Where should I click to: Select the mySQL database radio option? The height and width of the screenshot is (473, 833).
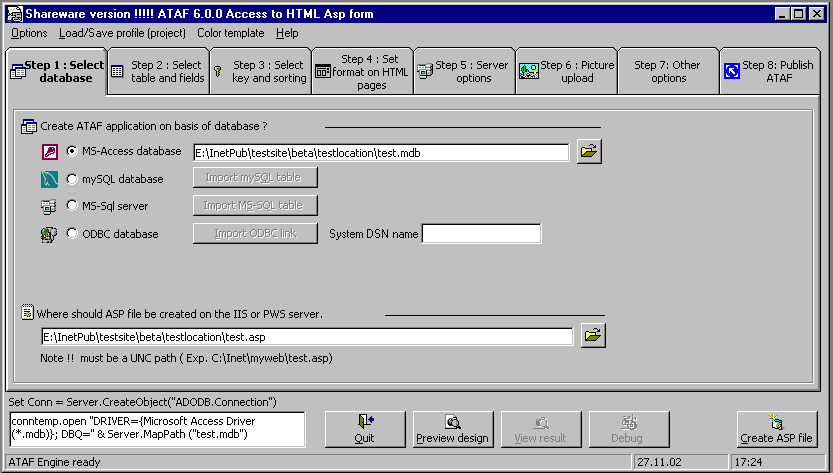73,180
